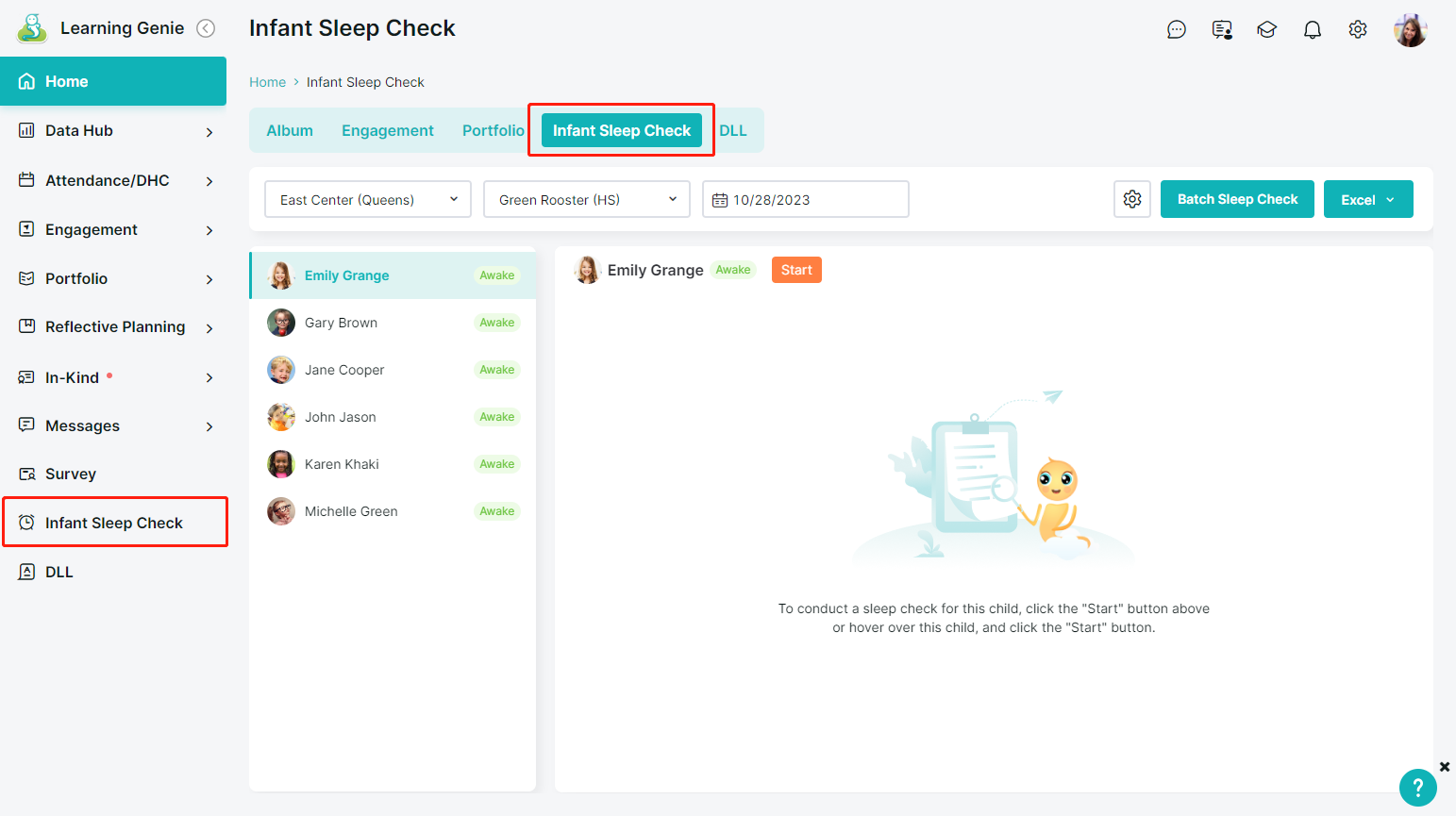
Task: Open the Green Rooster (HS) class dropdown
Action: pos(587,199)
